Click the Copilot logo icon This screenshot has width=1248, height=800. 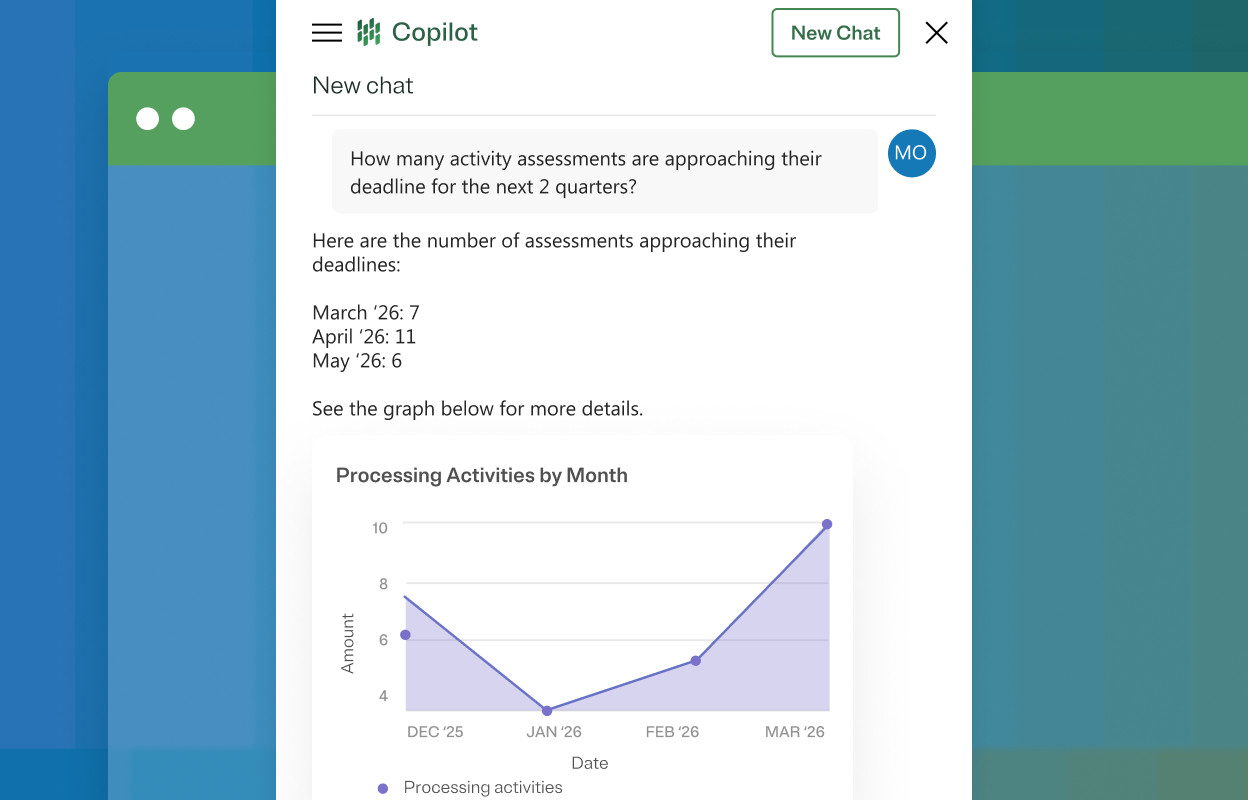click(370, 31)
